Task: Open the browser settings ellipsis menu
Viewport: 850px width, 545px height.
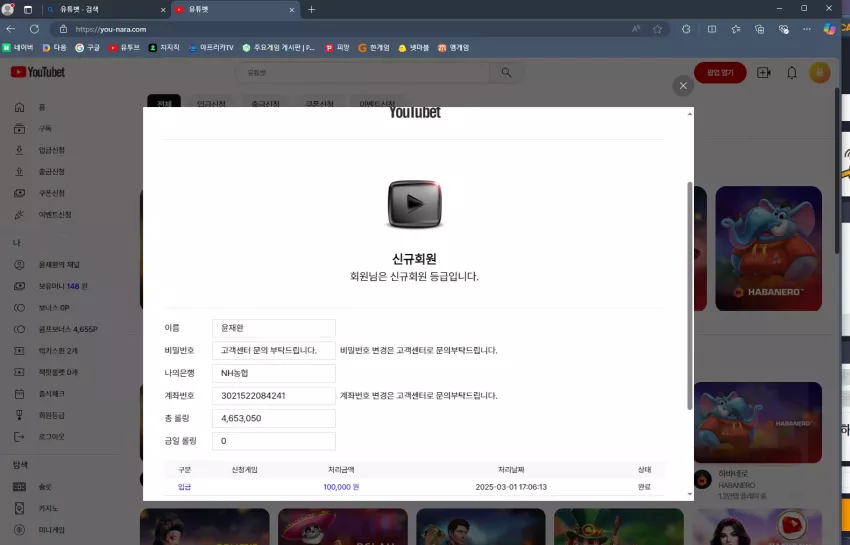Action: pyautogui.click(x=807, y=29)
